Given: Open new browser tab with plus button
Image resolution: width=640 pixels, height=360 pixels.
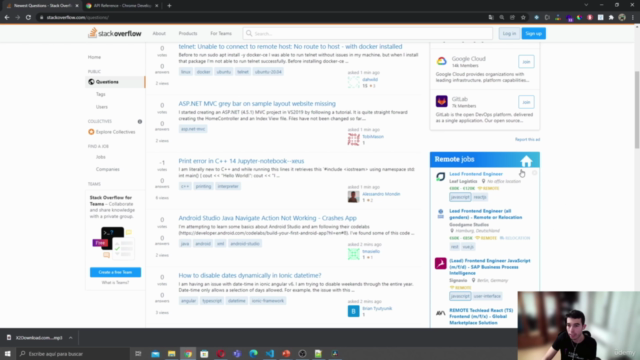Looking at the screenshot, I should point(169,6).
